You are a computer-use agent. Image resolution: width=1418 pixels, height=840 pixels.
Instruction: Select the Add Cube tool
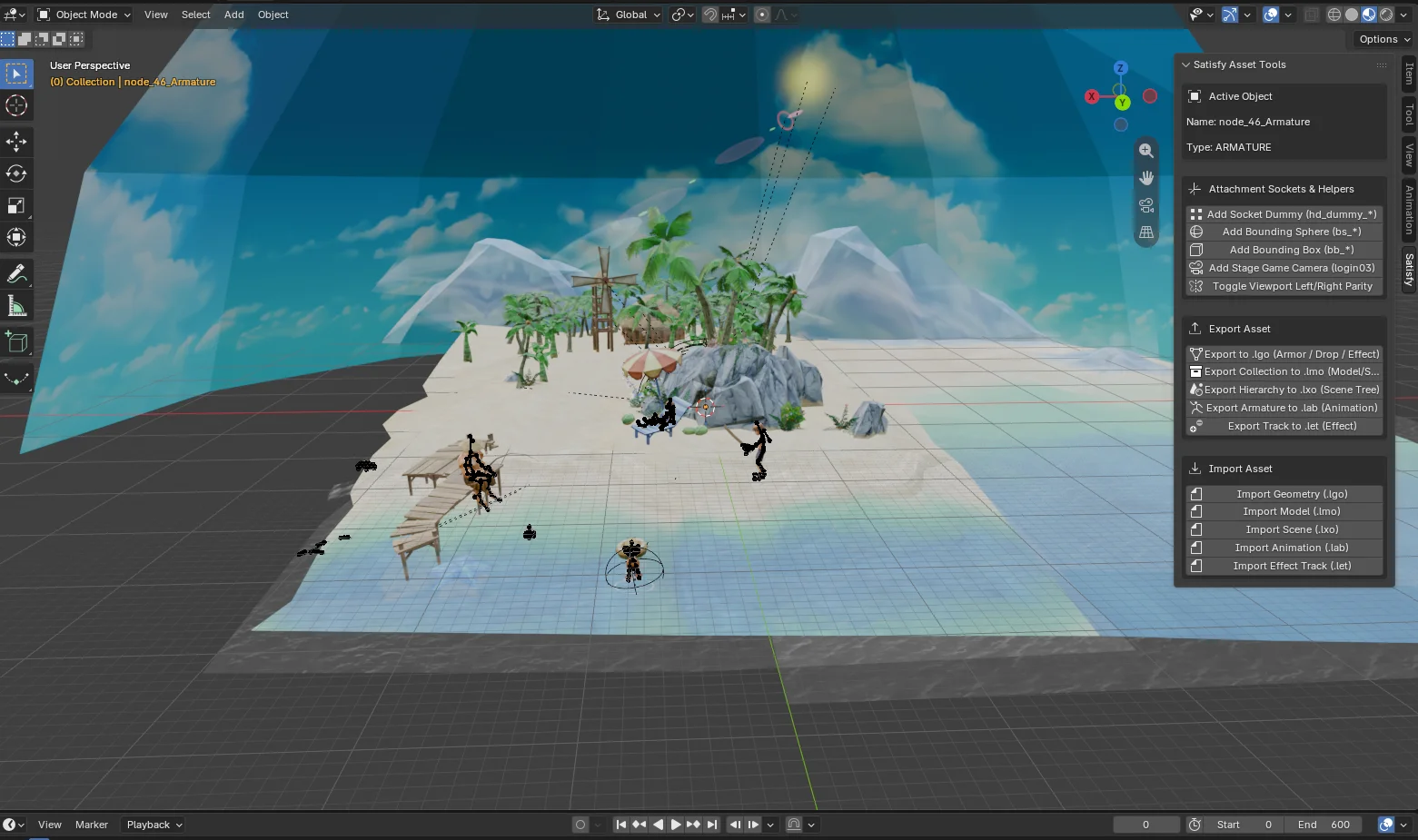click(x=16, y=341)
